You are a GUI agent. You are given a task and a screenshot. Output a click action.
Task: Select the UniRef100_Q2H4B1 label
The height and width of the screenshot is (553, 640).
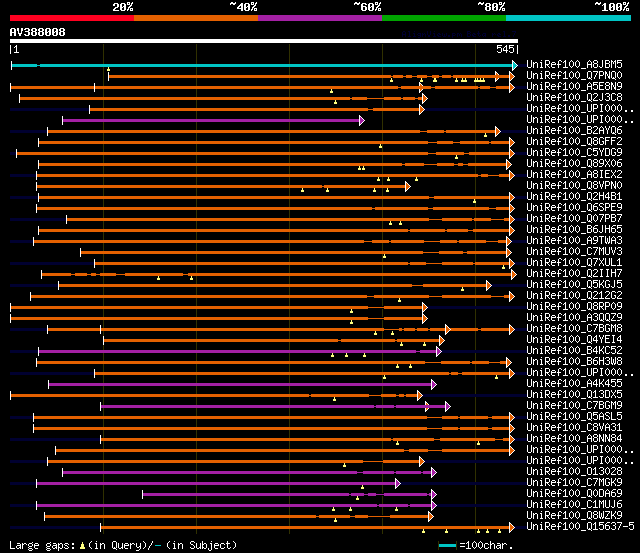(x=574, y=197)
